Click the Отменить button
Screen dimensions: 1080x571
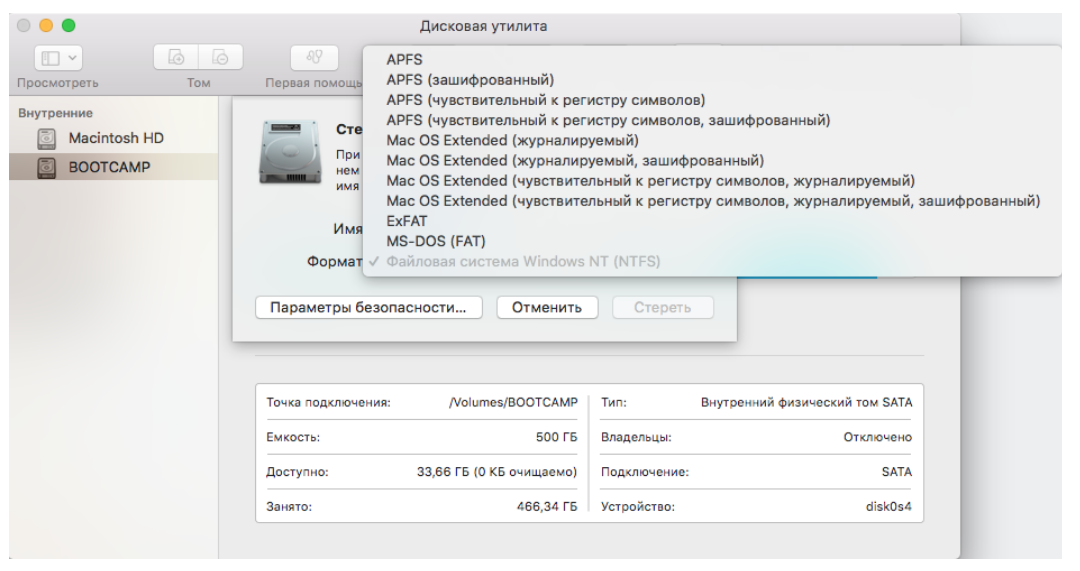(x=547, y=307)
